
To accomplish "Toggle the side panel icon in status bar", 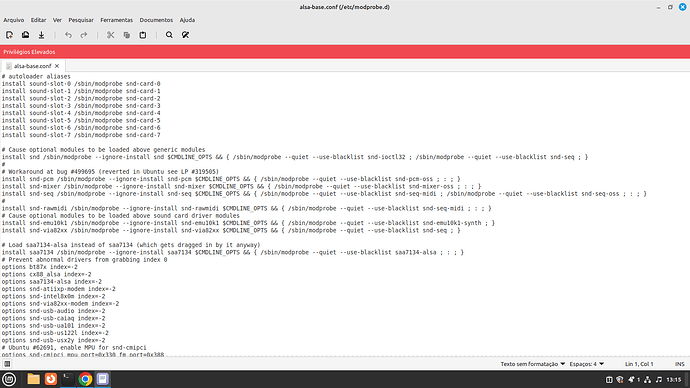I will (7, 364).
